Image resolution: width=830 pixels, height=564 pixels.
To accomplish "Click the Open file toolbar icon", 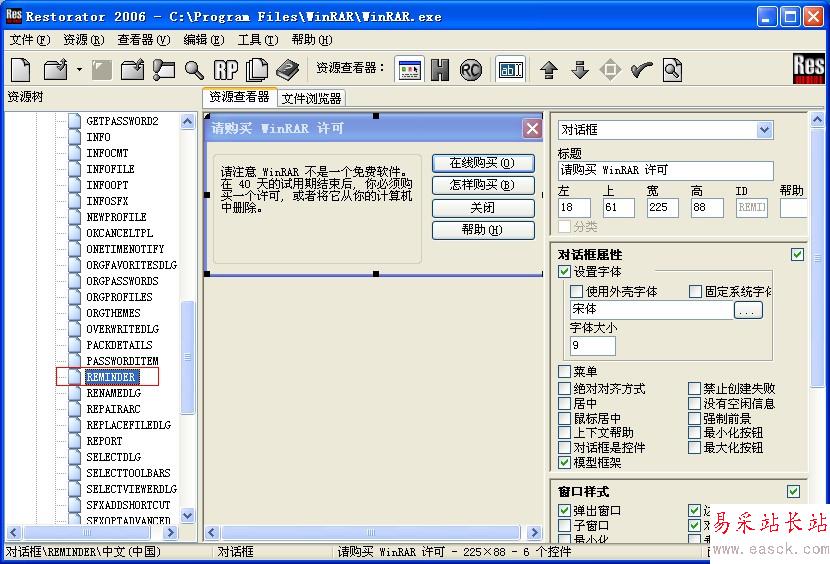I will [55, 69].
